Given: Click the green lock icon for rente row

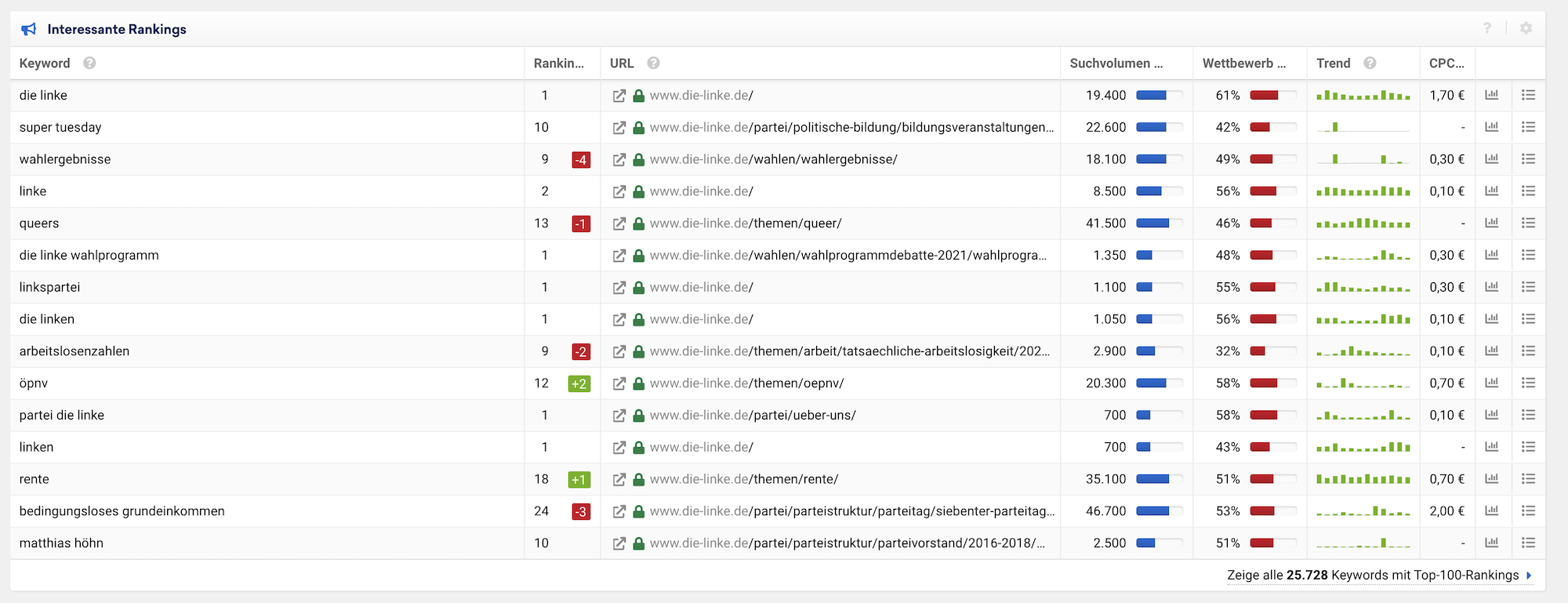Looking at the screenshot, I should point(639,479).
